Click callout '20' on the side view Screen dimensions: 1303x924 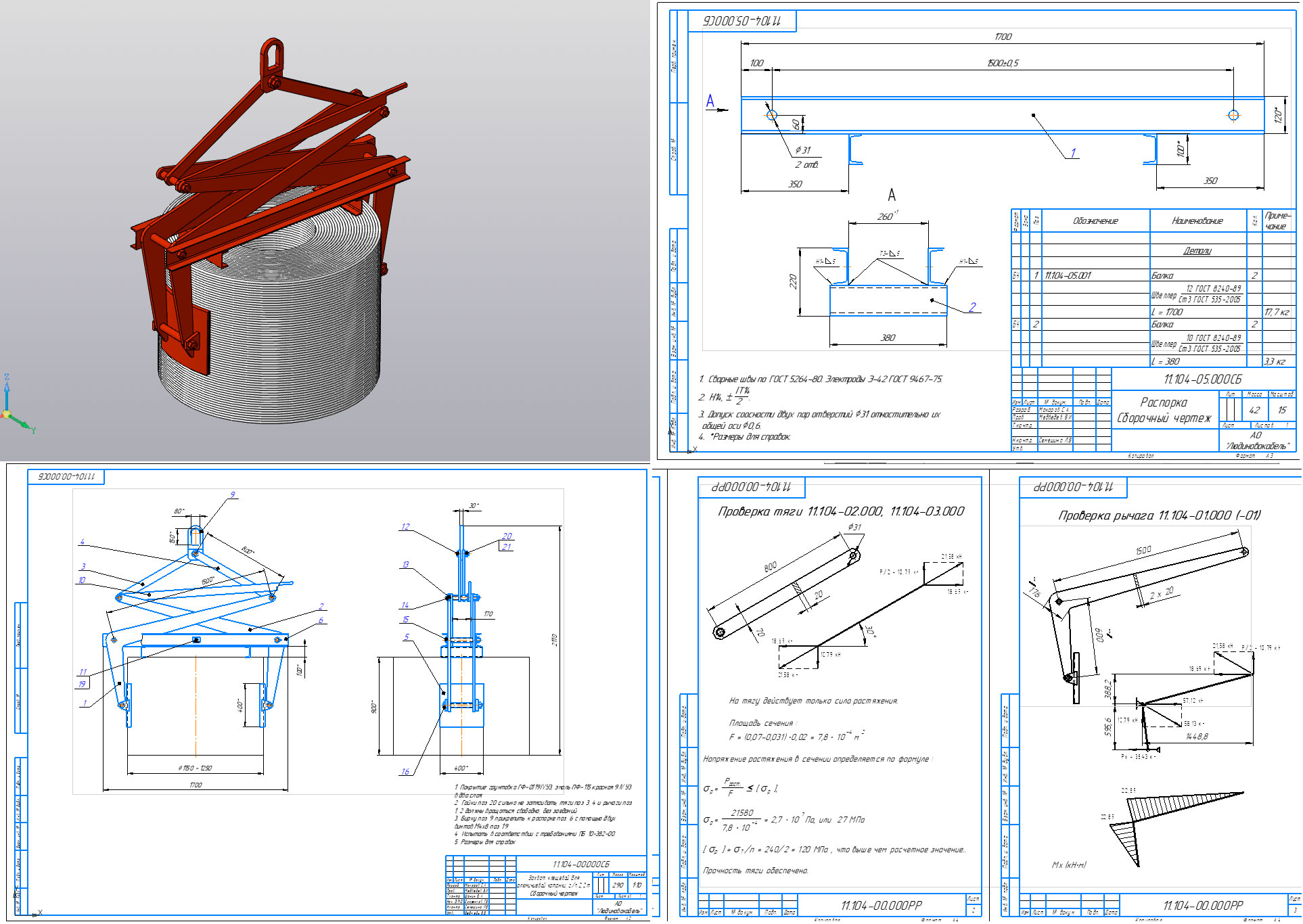pos(507,536)
